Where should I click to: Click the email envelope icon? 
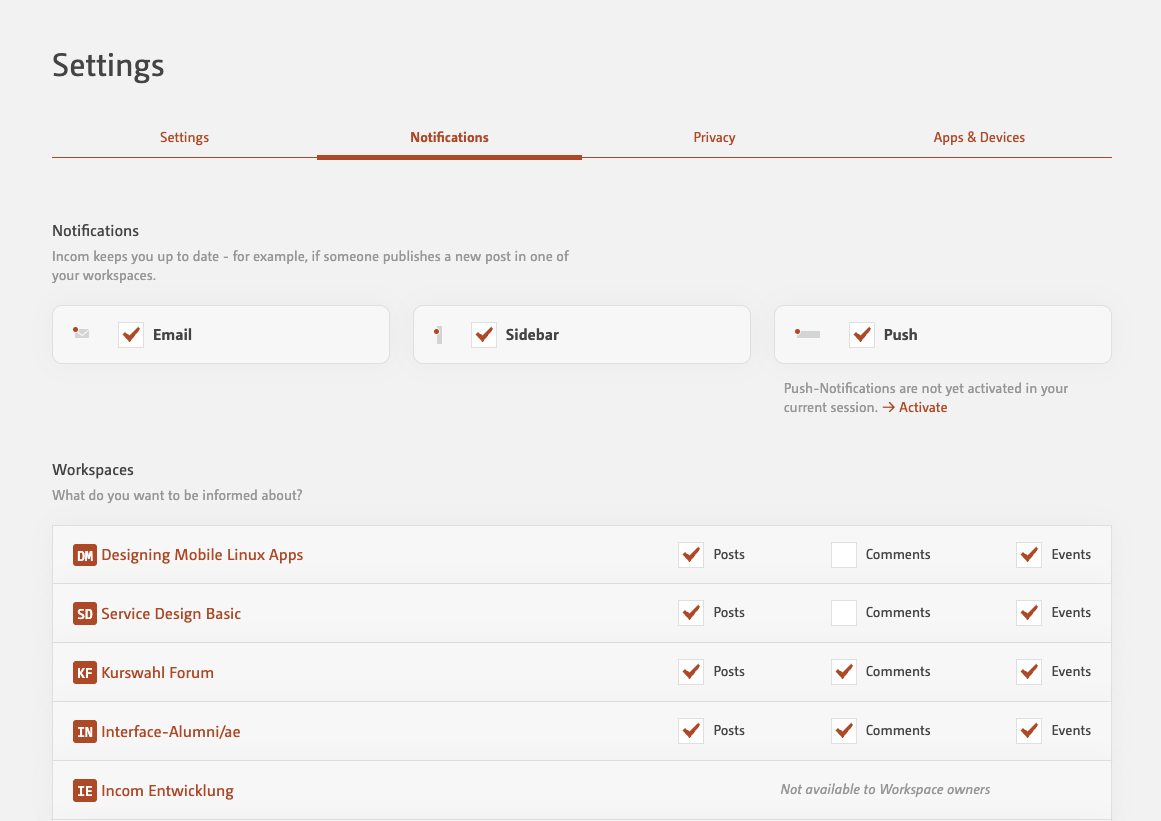pyautogui.click(x=81, y=333)
